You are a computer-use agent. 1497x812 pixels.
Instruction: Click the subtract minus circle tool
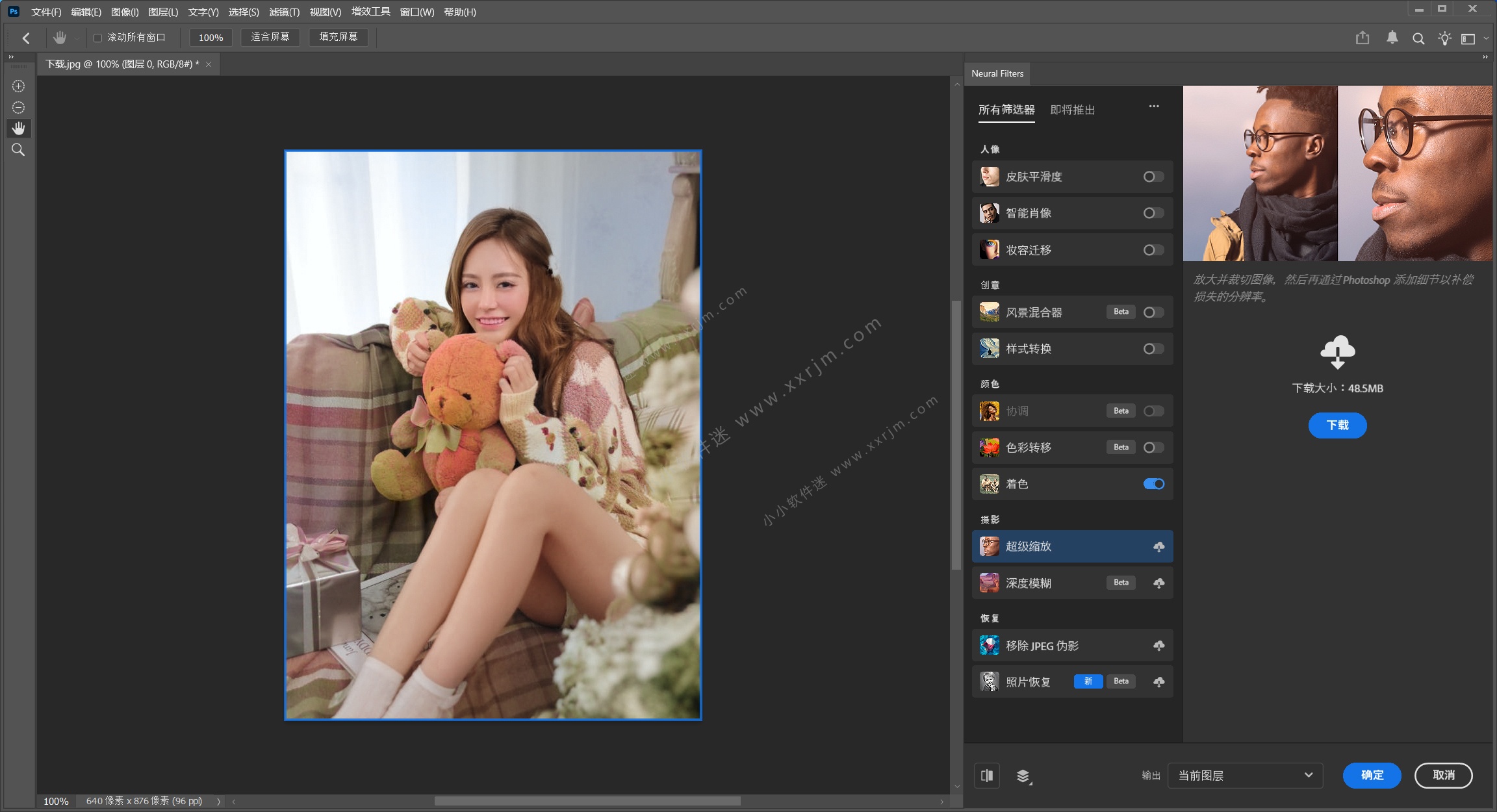(18, 107)
